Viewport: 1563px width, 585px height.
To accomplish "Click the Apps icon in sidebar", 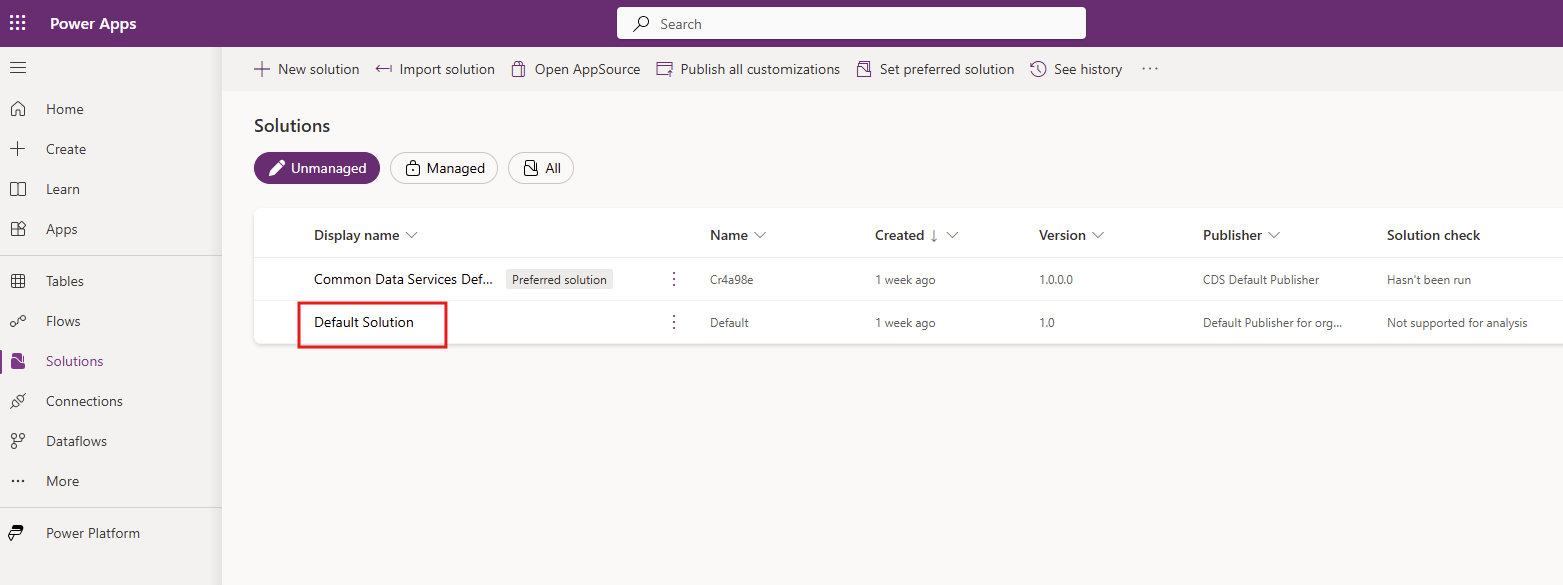I will (18, 229).
